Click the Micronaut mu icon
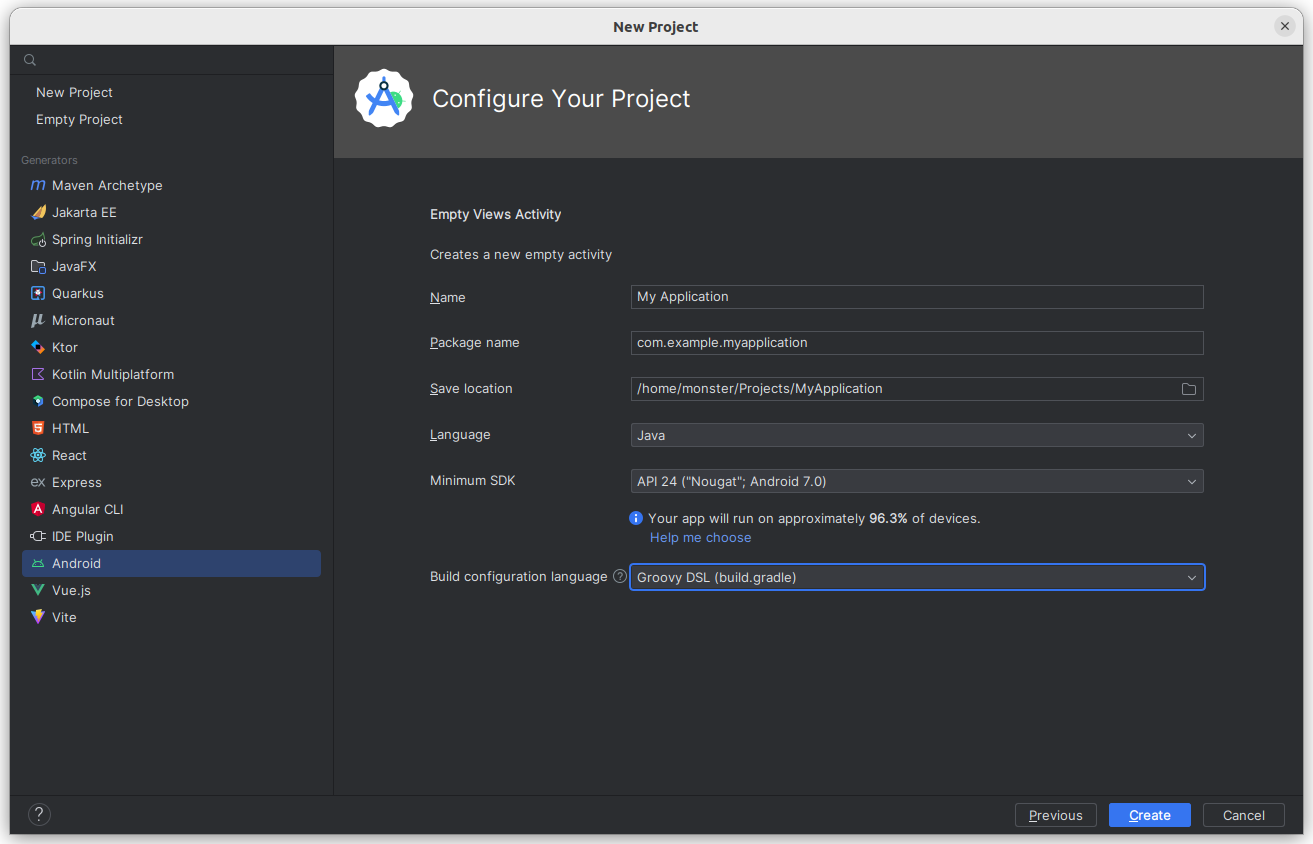1313x844 pixels. point(38,320)
